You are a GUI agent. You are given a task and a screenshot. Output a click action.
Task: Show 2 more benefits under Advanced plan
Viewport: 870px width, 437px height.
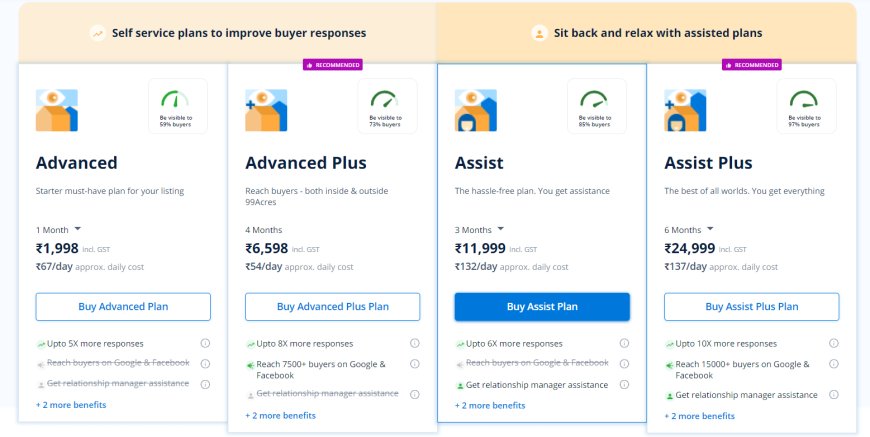71,405
